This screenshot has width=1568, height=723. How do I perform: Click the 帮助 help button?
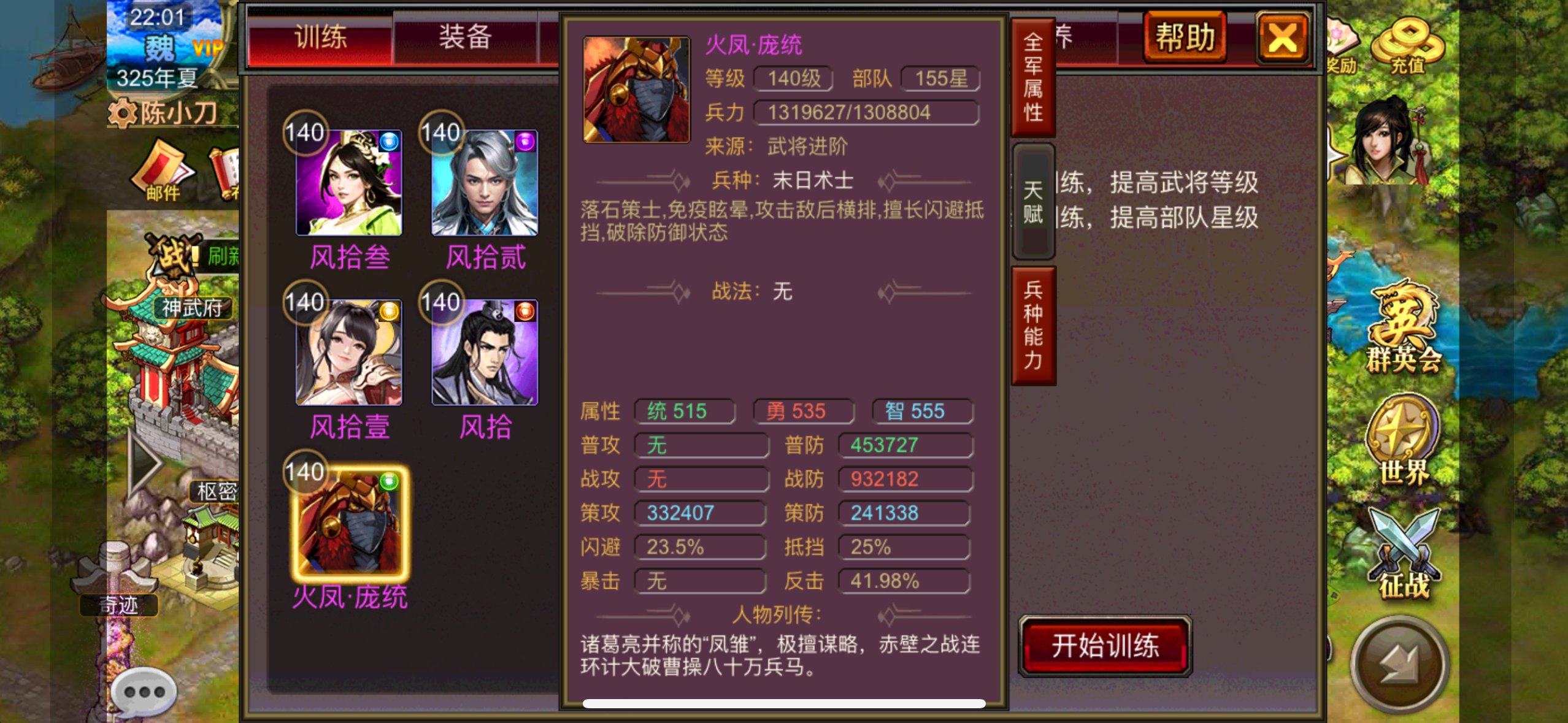1185,37
